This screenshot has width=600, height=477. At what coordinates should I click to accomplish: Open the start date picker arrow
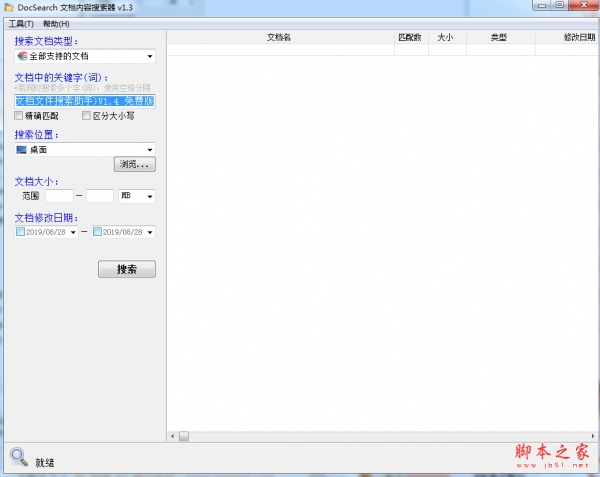pos(73,232)
